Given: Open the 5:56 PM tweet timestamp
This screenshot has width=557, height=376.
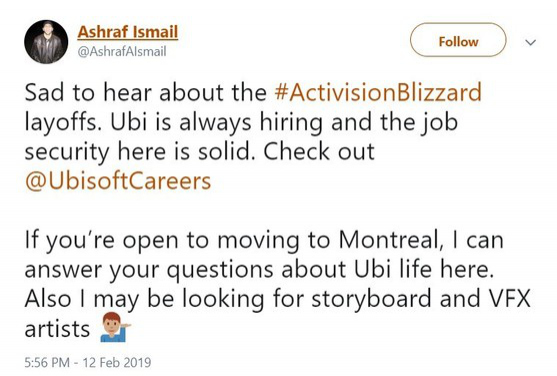Looking at the screenshot, I should [47, 362].
